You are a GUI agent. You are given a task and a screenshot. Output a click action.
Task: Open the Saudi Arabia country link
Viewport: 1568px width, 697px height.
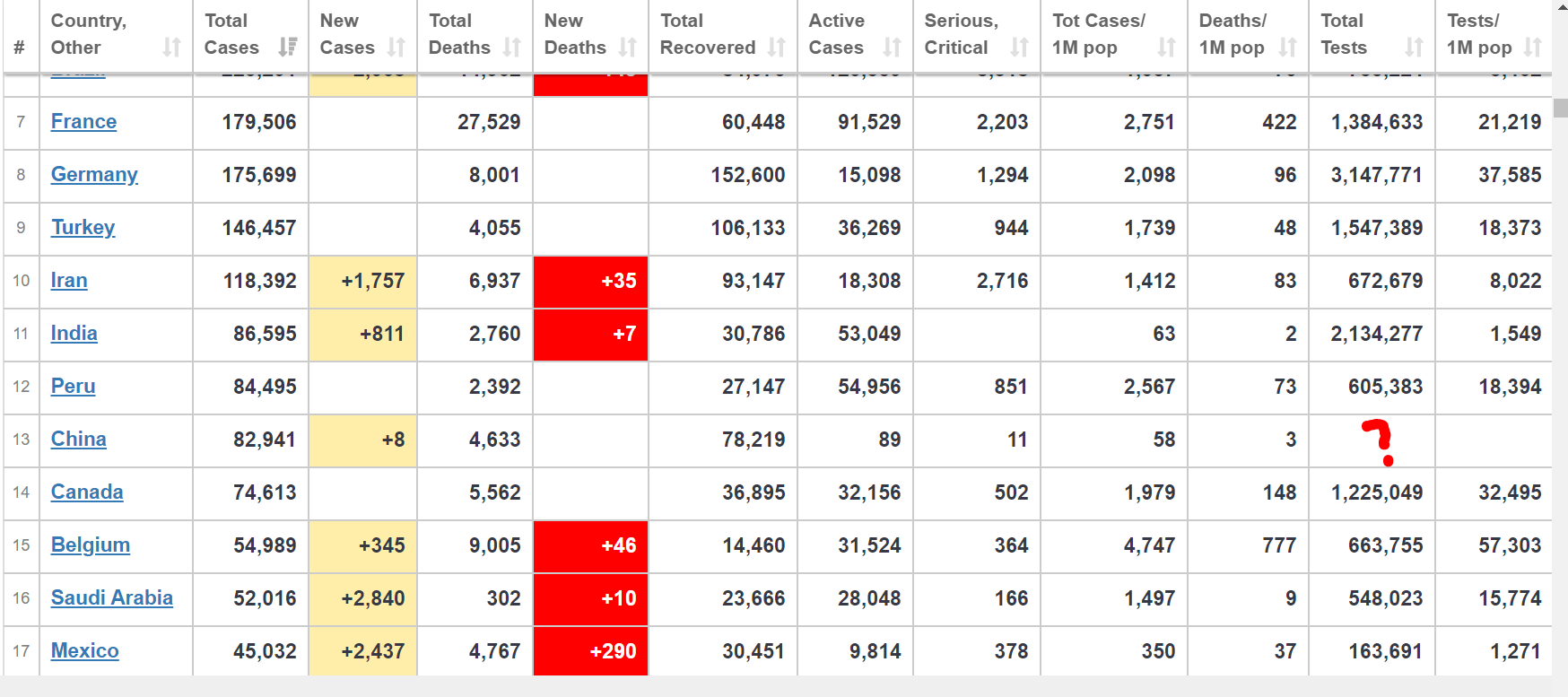(x=112, y=598)
